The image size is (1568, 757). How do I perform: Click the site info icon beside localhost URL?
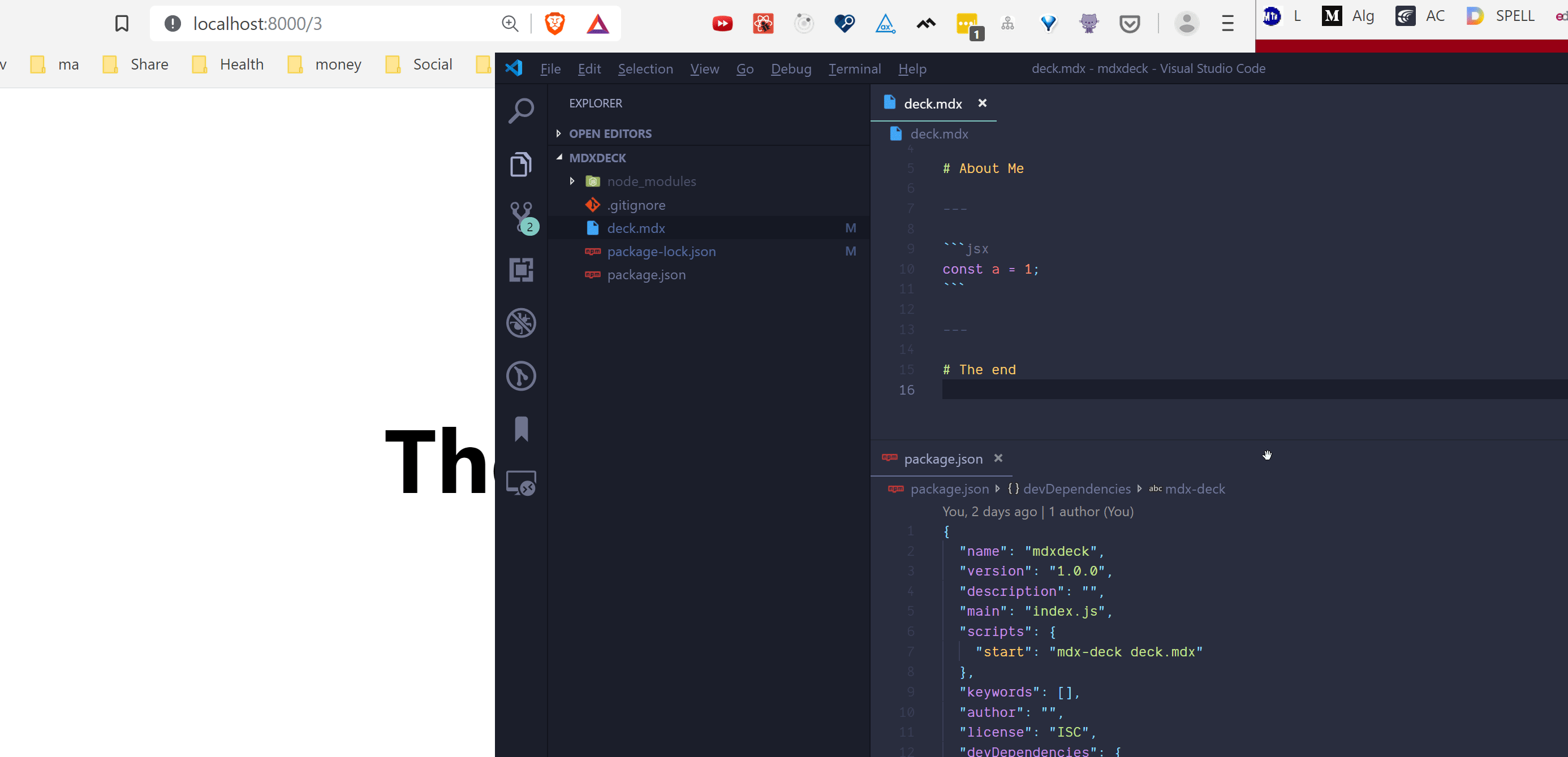tap(173, 24)
